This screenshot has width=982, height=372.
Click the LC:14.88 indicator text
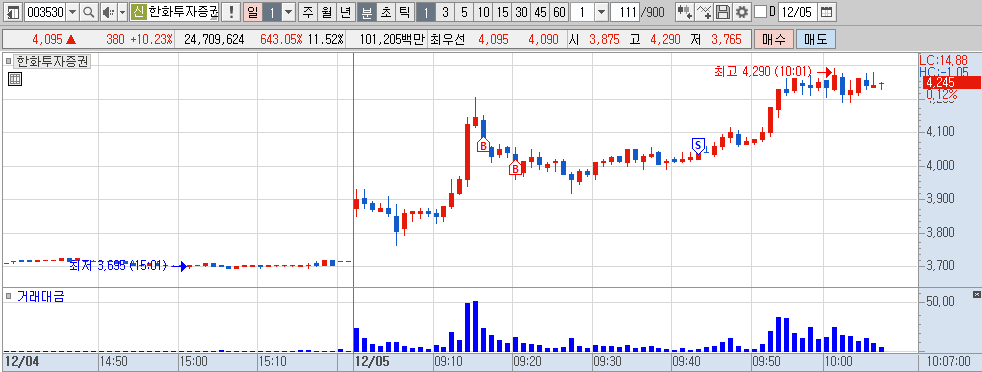point(943,60)
